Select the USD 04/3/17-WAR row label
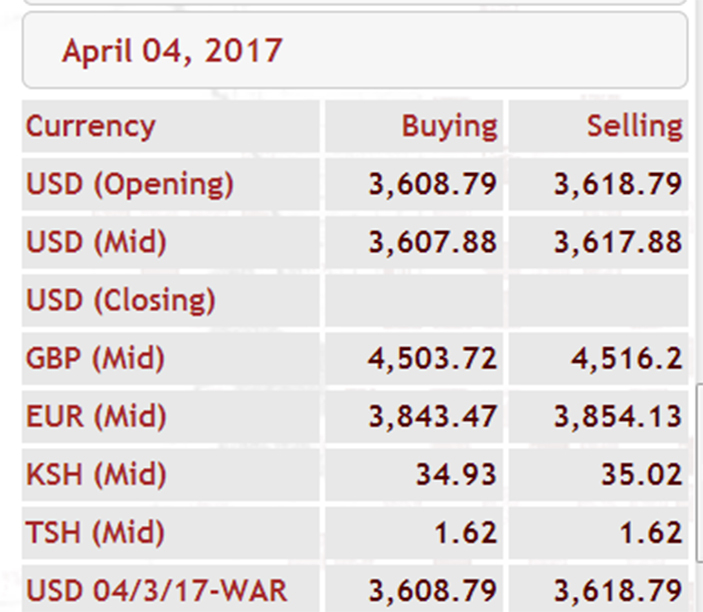Screen dimensions: 703x612 point(156,591)
